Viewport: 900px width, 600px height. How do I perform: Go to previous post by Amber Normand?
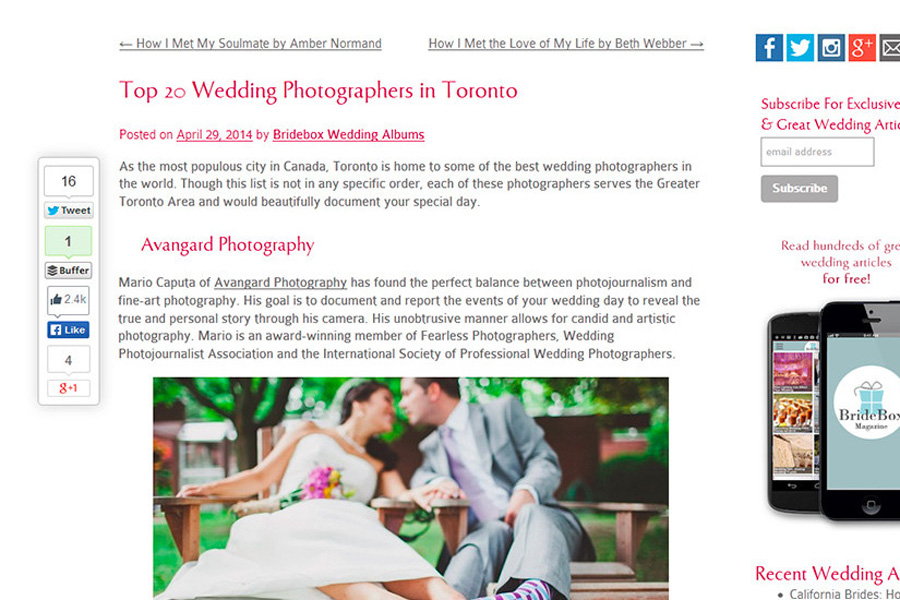[x=250, y=44]
